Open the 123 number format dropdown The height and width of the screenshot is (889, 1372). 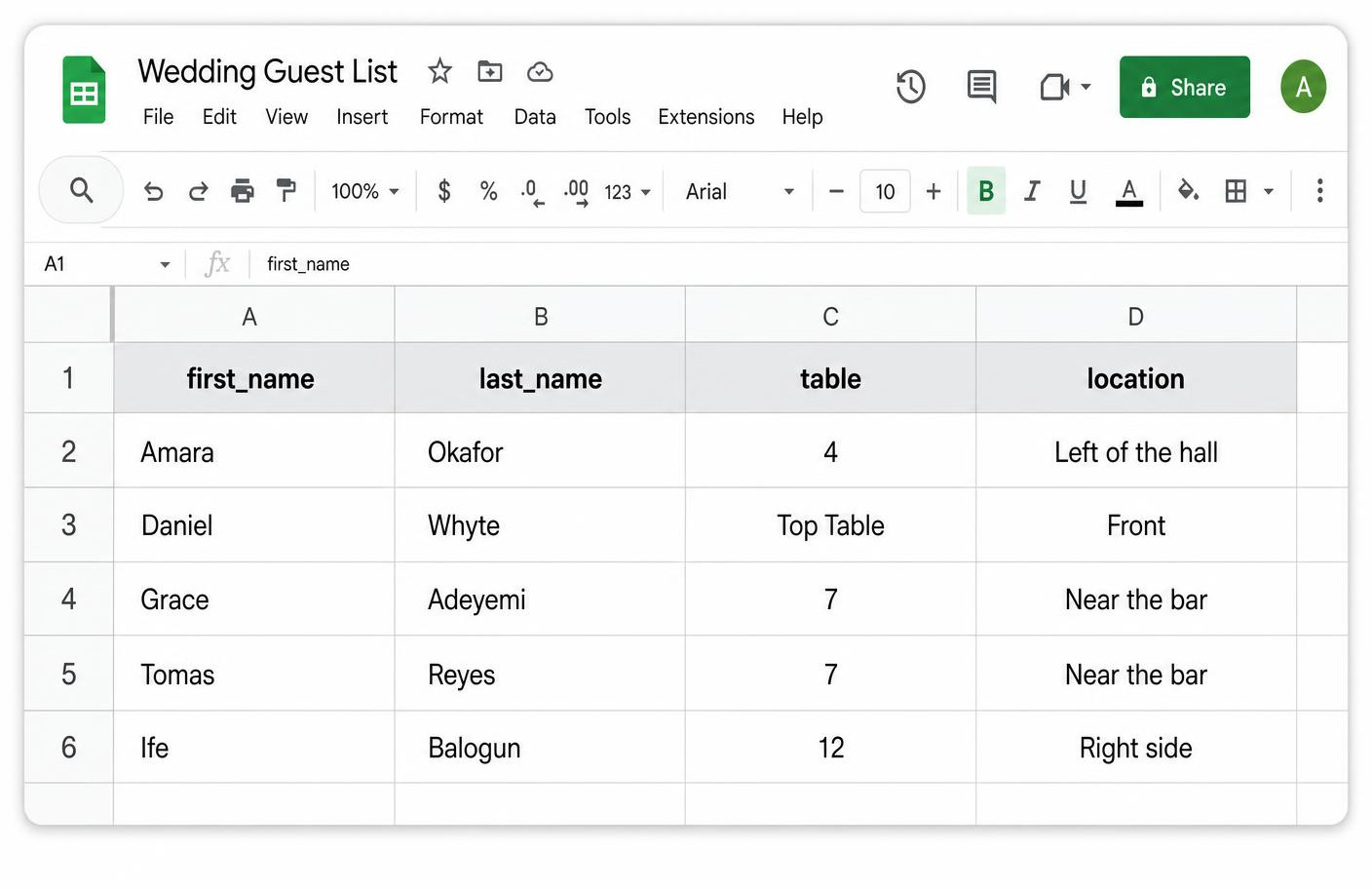(x=628, y=192)
